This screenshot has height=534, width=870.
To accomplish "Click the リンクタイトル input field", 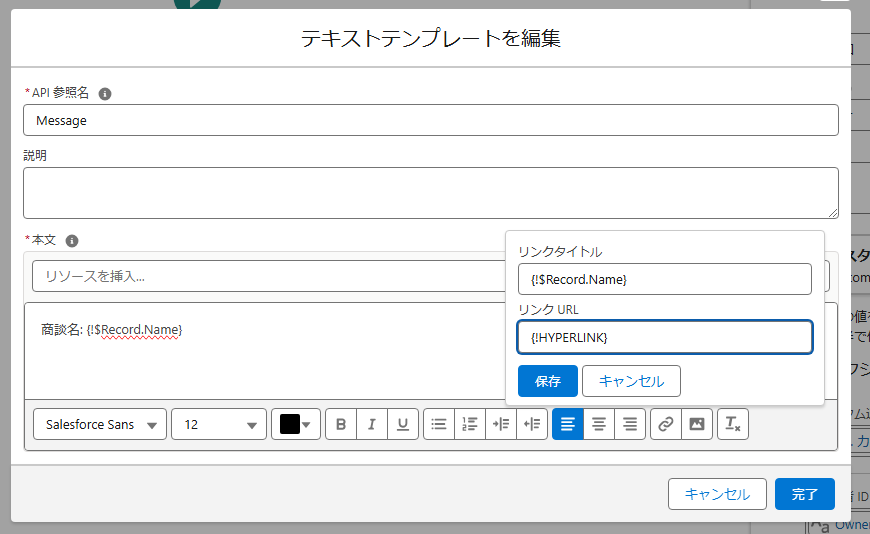I will point(665,279).
